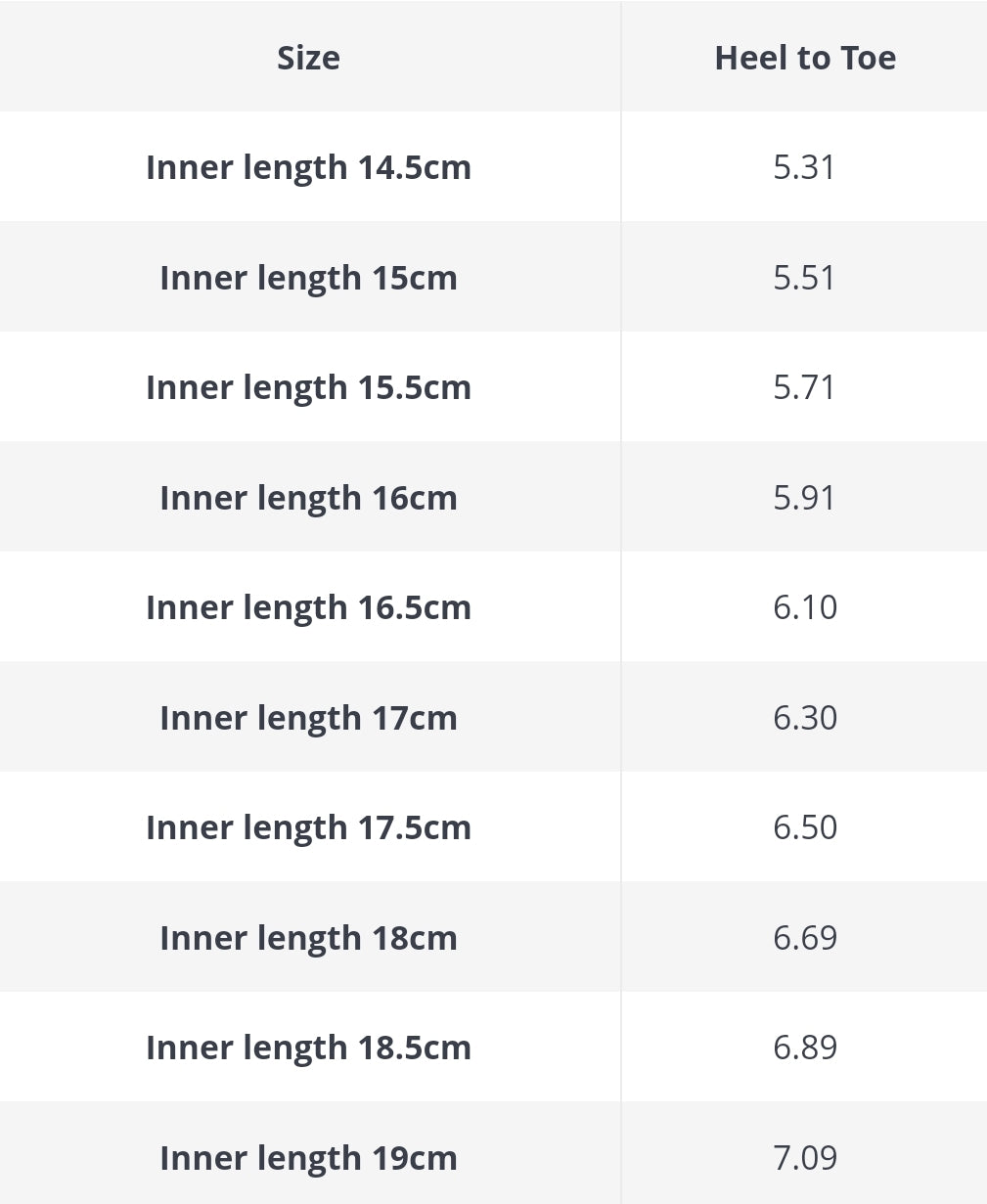Select the 5.51 measurement cell
This screenshot has width=987, height=1204.
click(805, 278)
